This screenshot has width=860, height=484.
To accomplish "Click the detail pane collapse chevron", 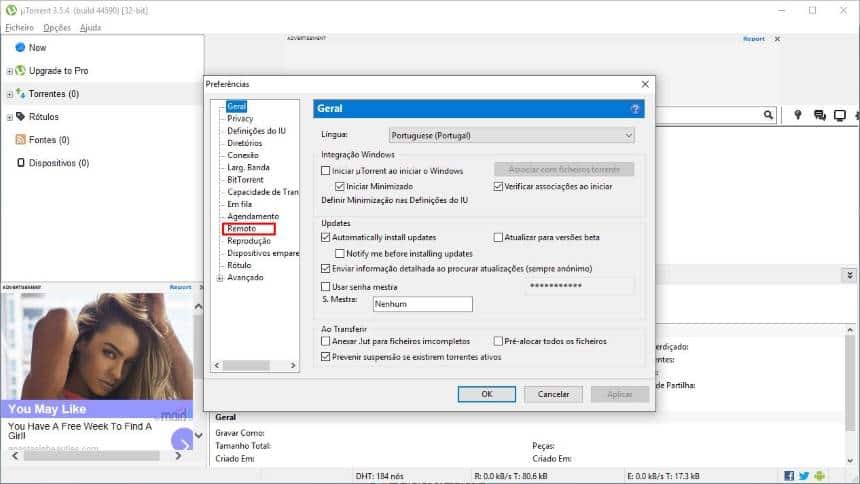I will [850, 275].
